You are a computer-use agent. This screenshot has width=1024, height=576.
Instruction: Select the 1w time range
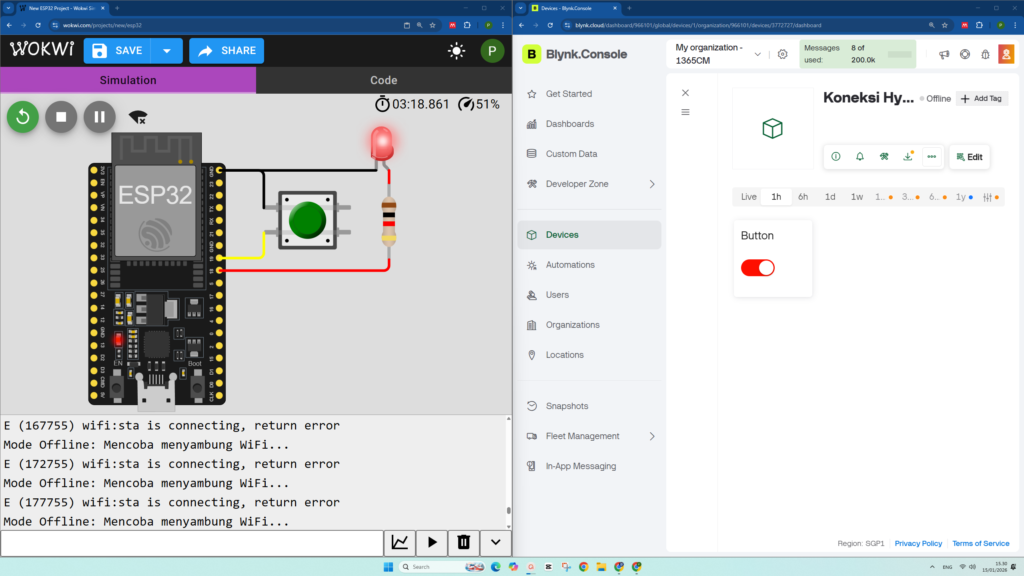click(x=856, y=197)
